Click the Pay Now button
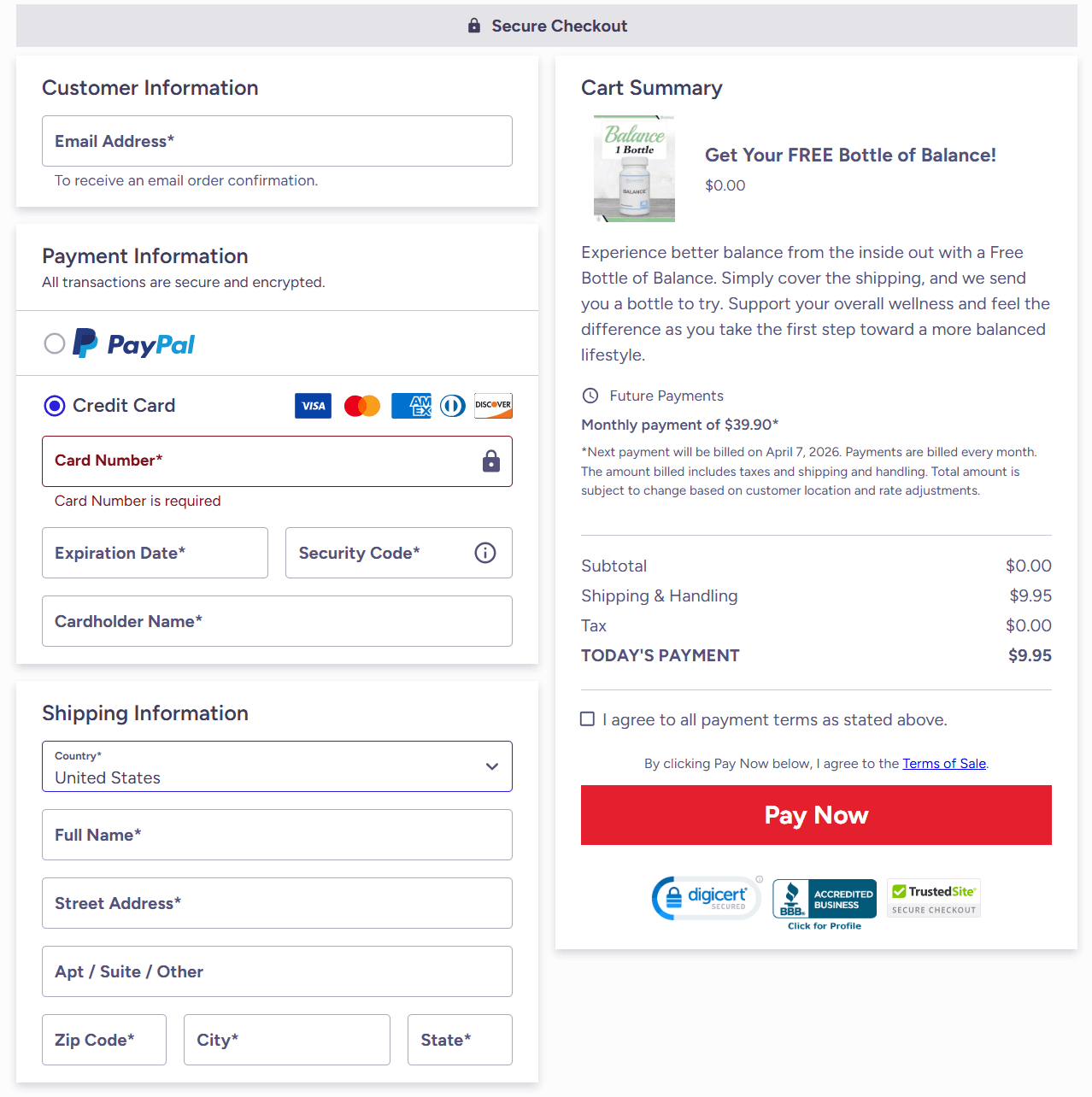 816,815
